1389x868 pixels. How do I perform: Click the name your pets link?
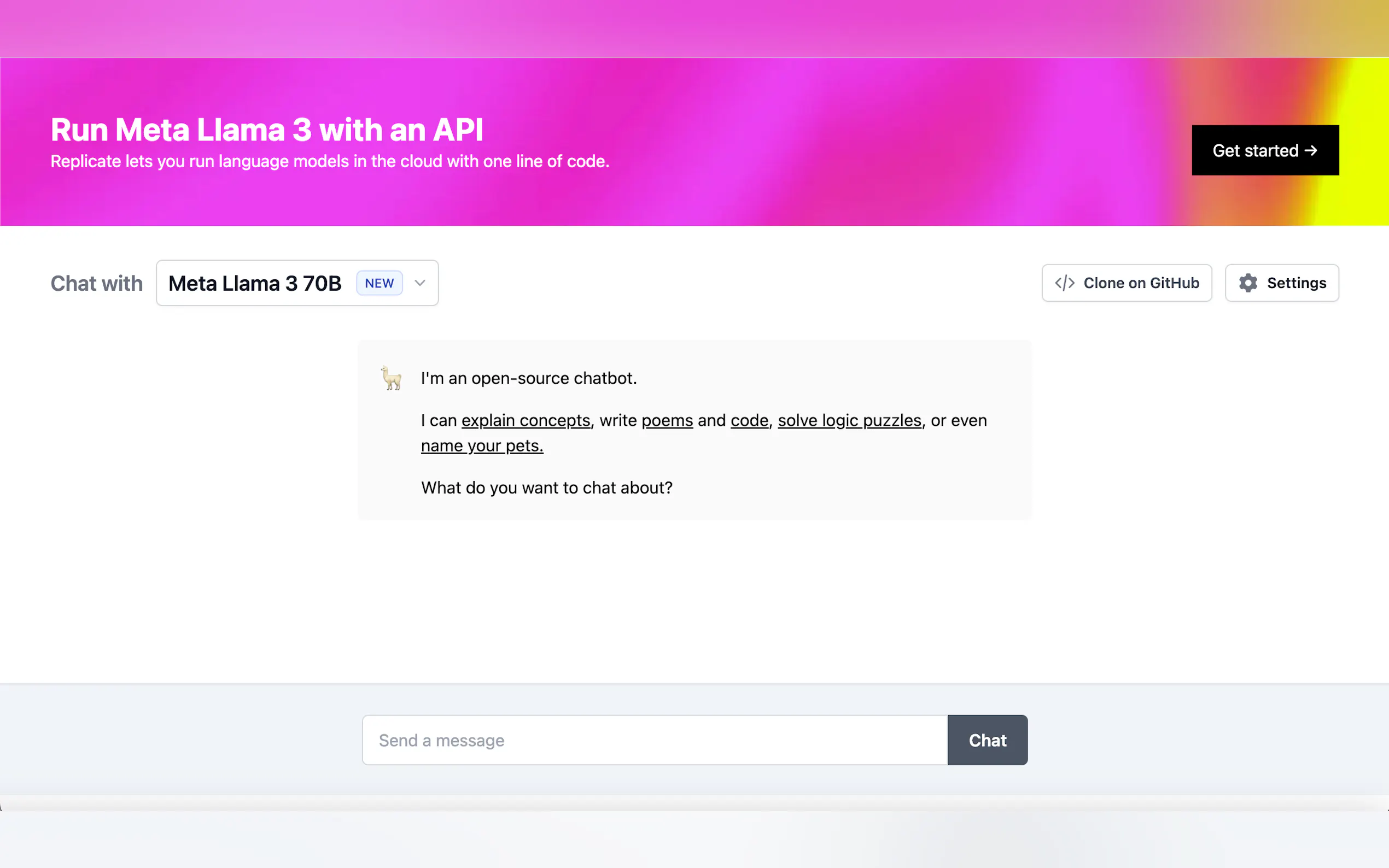(482, 446)
